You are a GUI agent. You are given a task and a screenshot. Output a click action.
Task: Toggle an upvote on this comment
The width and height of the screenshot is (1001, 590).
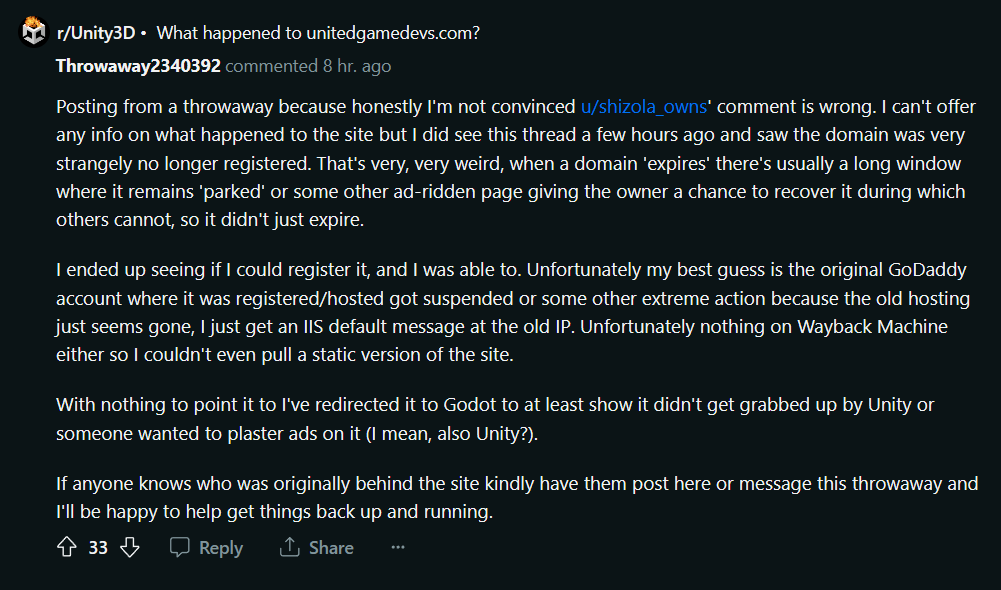tap(66, 547)
